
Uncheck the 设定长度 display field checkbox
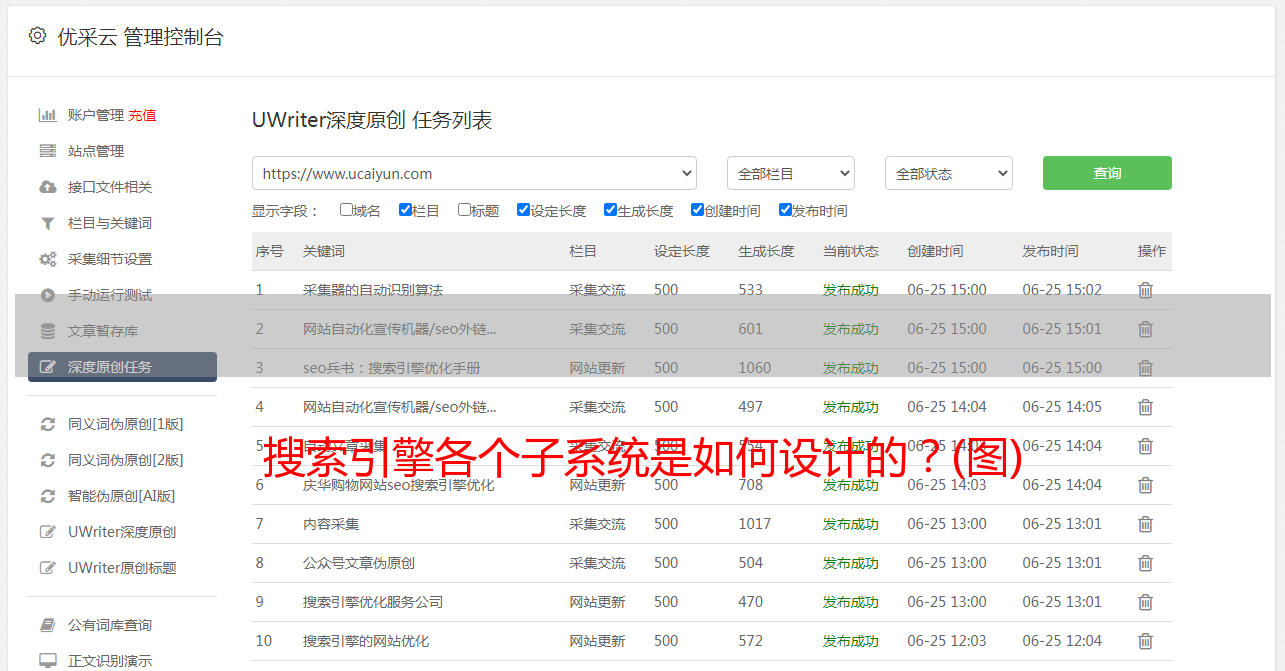523,210
